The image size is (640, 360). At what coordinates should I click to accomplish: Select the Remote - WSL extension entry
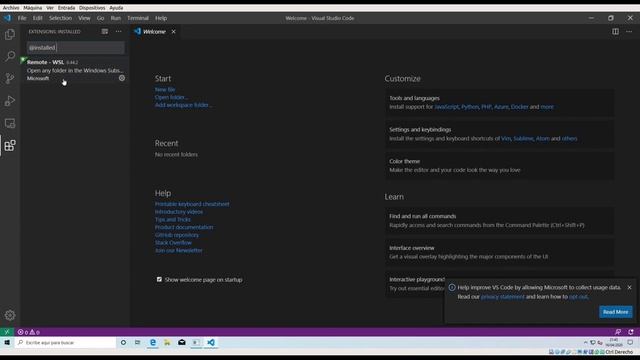76,70
